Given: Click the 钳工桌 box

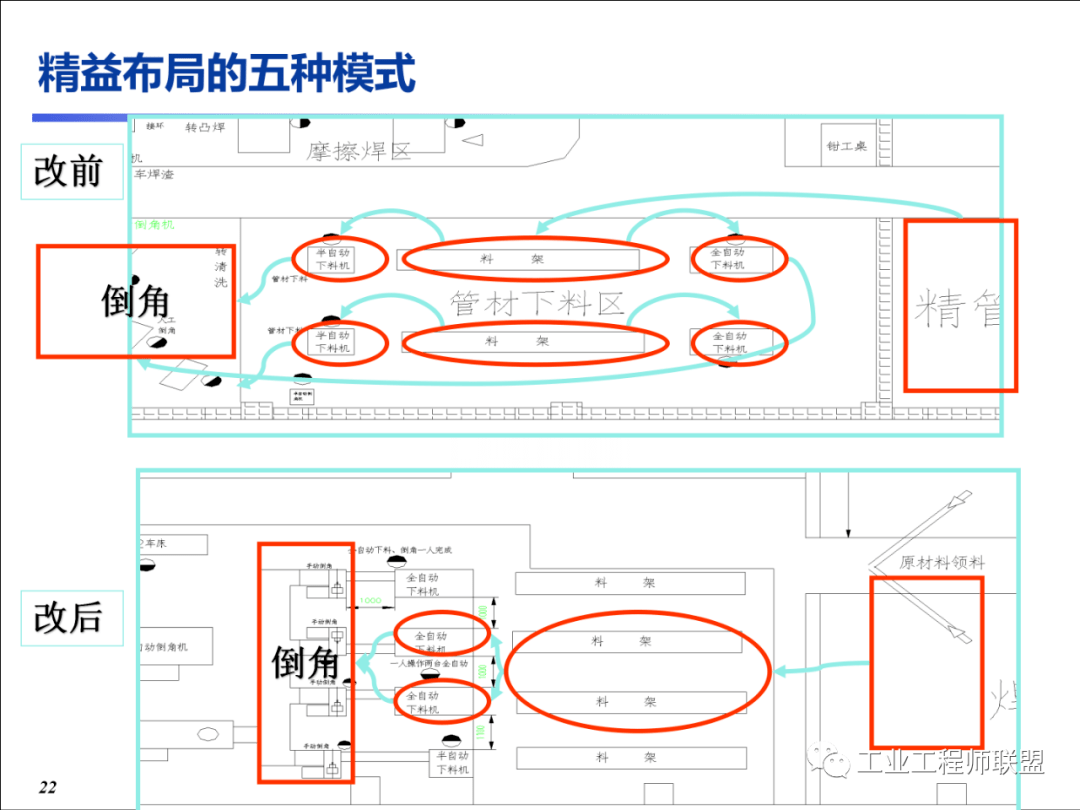Looking at the screenshot, I should [x=847, y=145].
